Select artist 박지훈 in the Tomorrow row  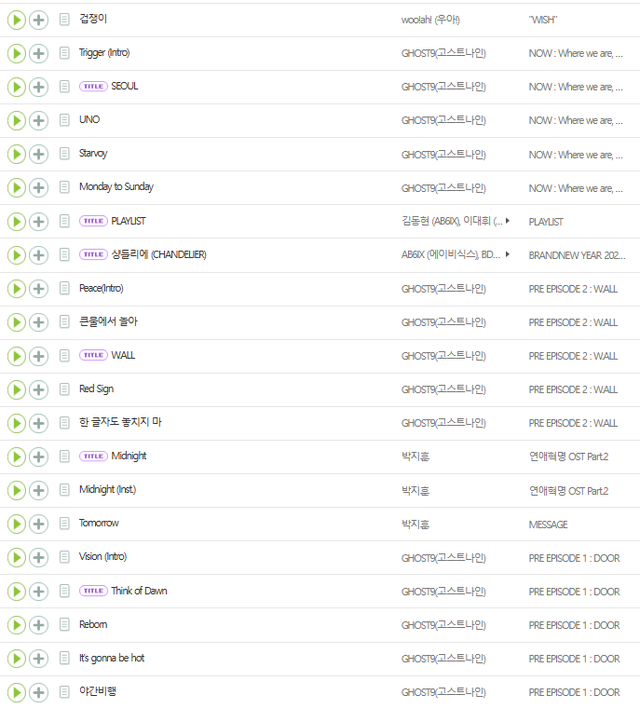pos(415,524)
